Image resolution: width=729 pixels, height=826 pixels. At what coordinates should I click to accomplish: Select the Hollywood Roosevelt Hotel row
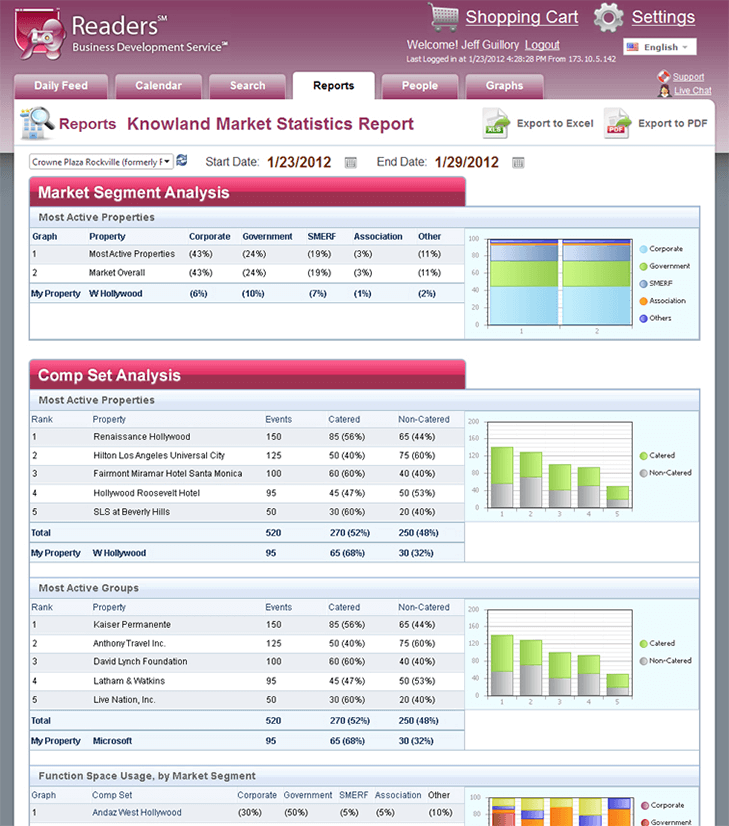tap(247, 493)
